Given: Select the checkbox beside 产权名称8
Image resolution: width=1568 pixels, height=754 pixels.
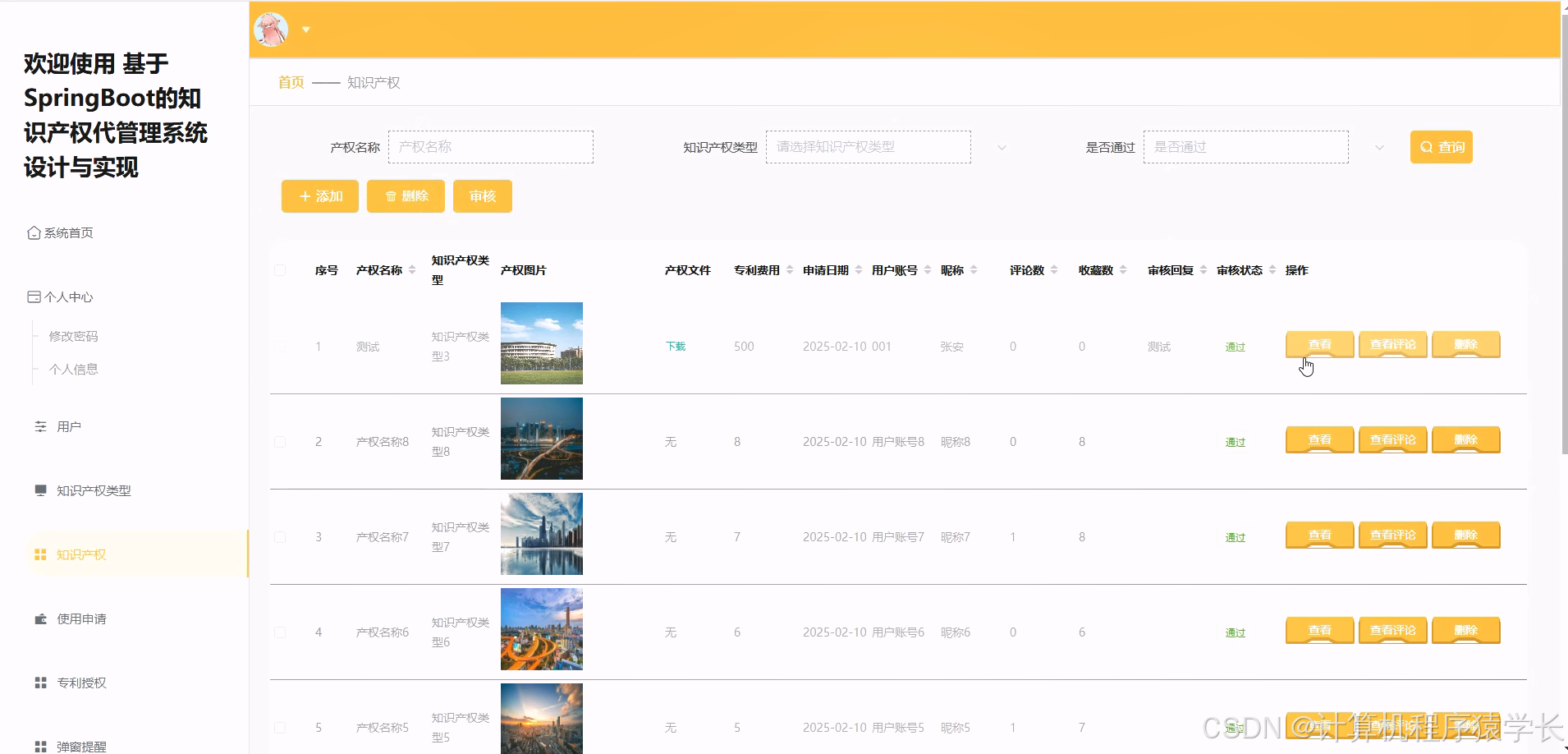Looking at the screenshot, I should (279, 441).
